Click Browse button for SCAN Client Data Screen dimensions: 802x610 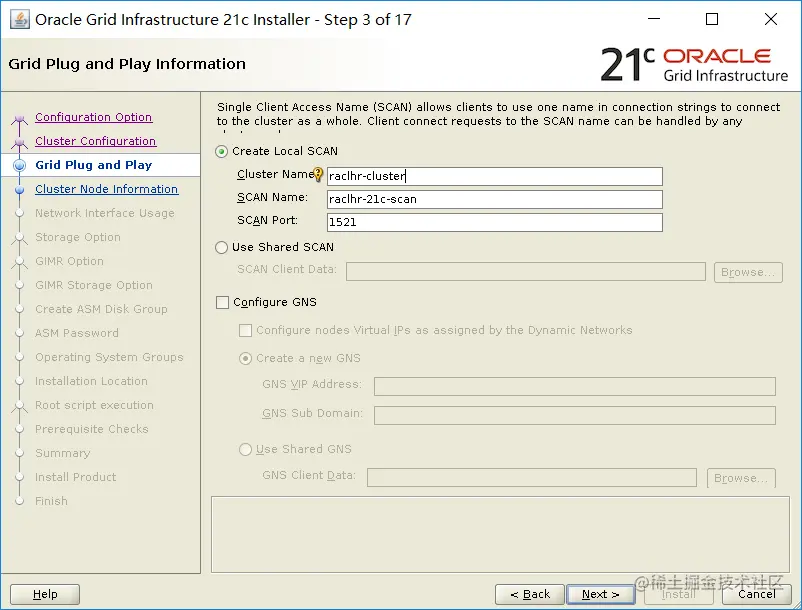pyautogui.click(x=748, y=273)
